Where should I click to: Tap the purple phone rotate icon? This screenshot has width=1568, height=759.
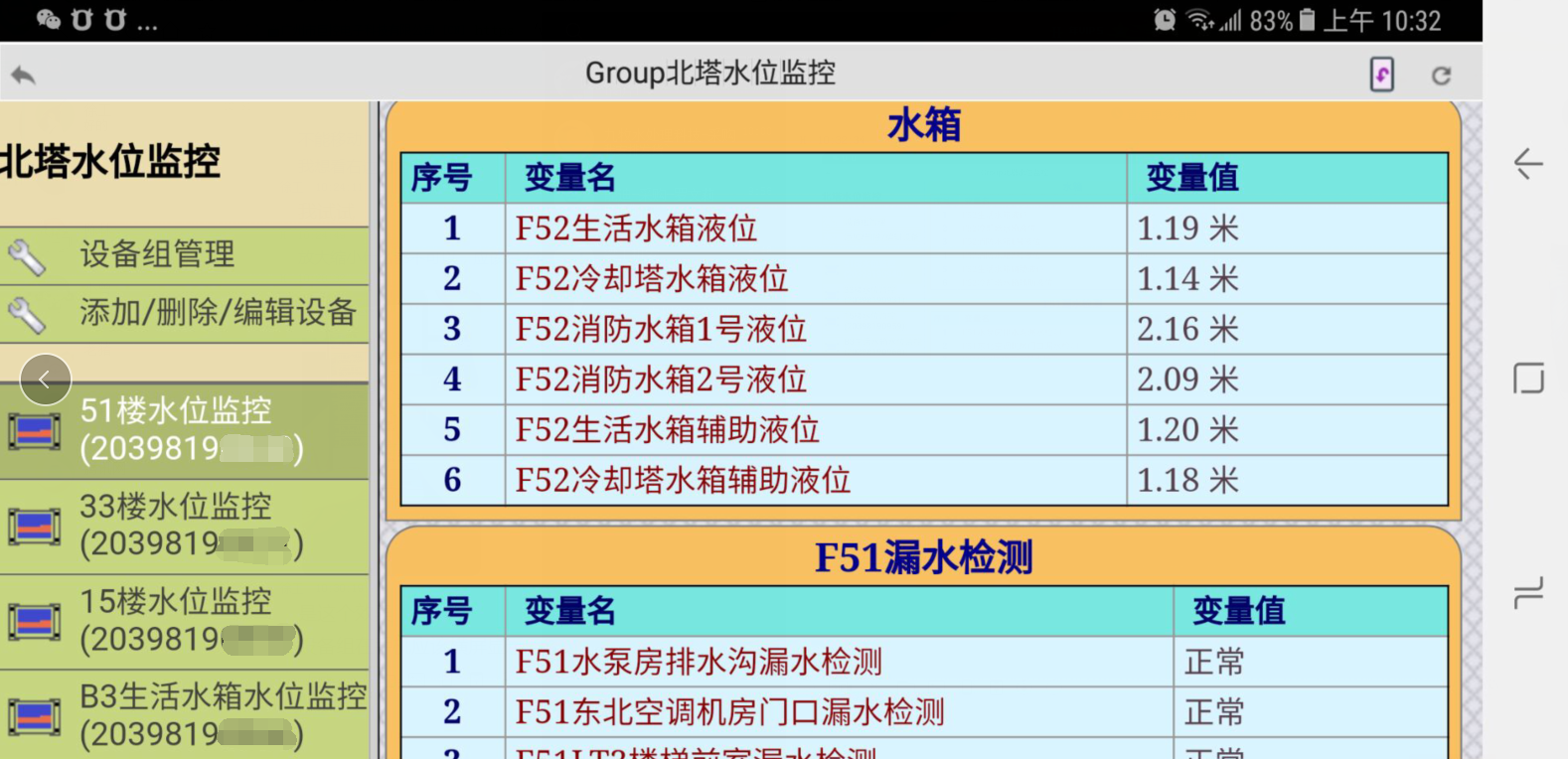(x=1381, y=75)
